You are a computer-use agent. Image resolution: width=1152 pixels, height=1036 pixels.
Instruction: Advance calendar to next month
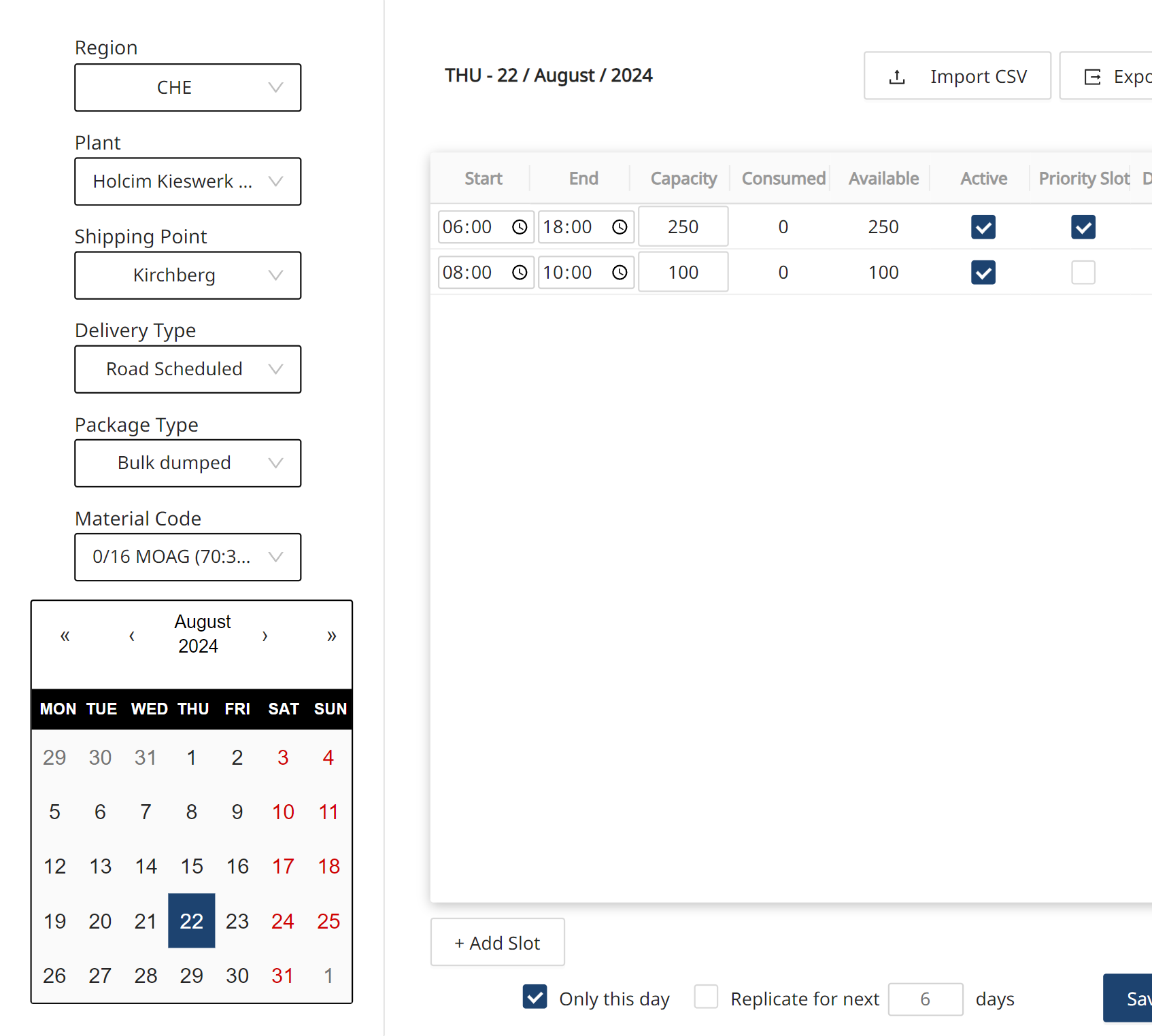[x=265, y=636]
